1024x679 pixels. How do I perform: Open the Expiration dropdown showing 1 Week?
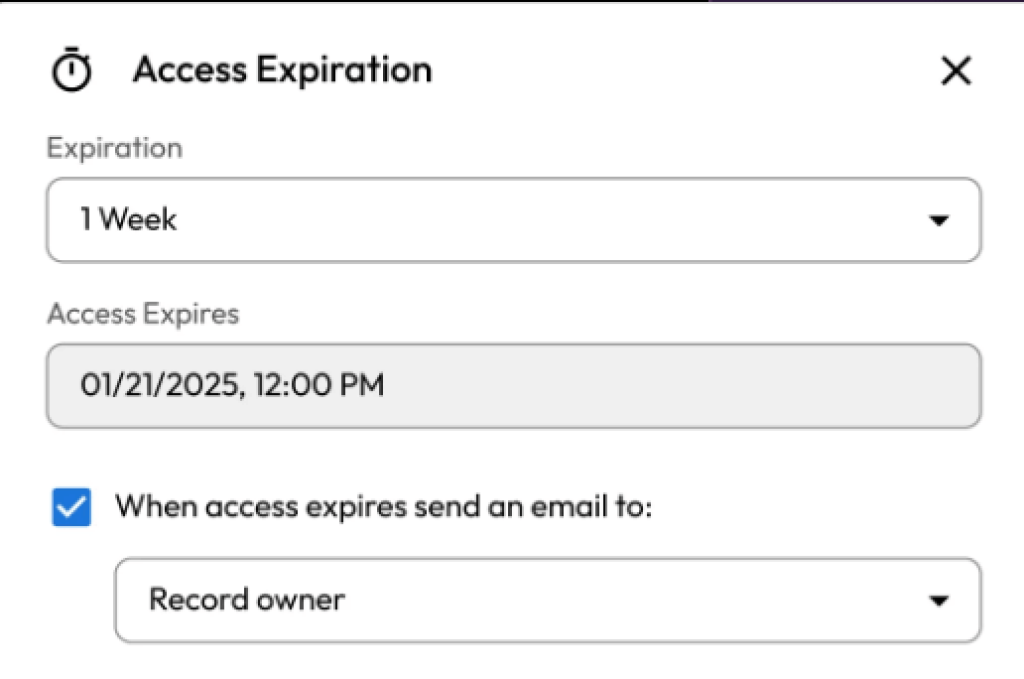513,220
